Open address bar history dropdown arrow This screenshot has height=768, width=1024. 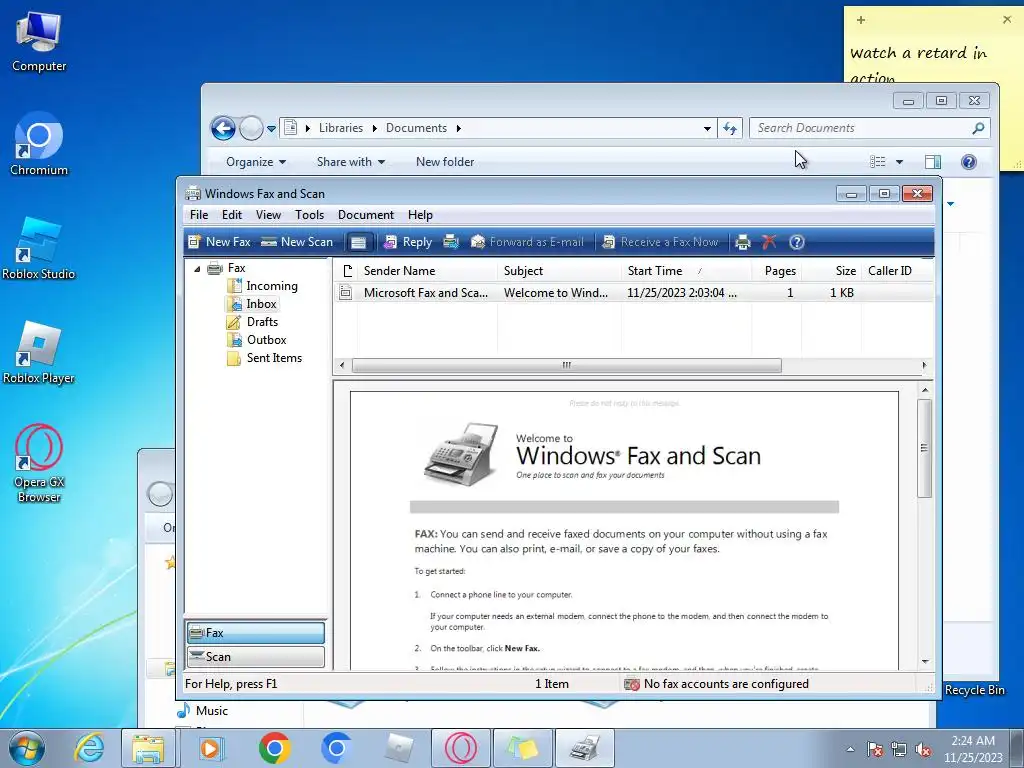[x=707, y=129]
